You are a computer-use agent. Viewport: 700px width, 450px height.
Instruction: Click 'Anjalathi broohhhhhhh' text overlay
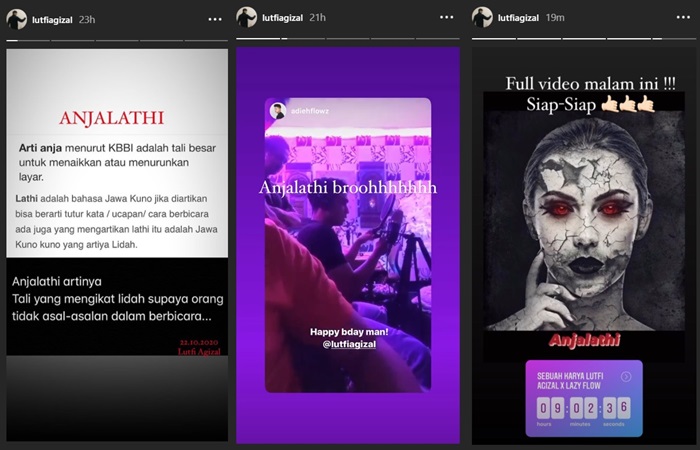point(348,187)
